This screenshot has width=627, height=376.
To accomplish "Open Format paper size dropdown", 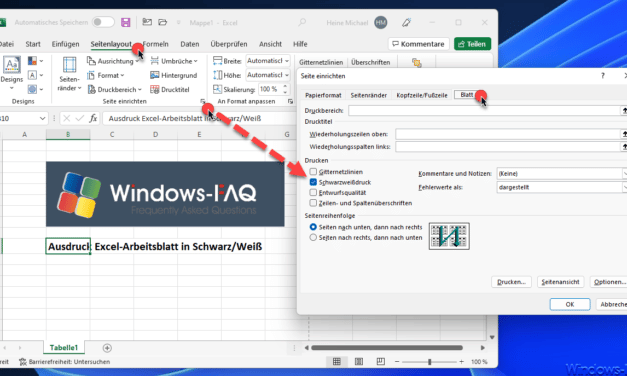I will click(106, 75).
